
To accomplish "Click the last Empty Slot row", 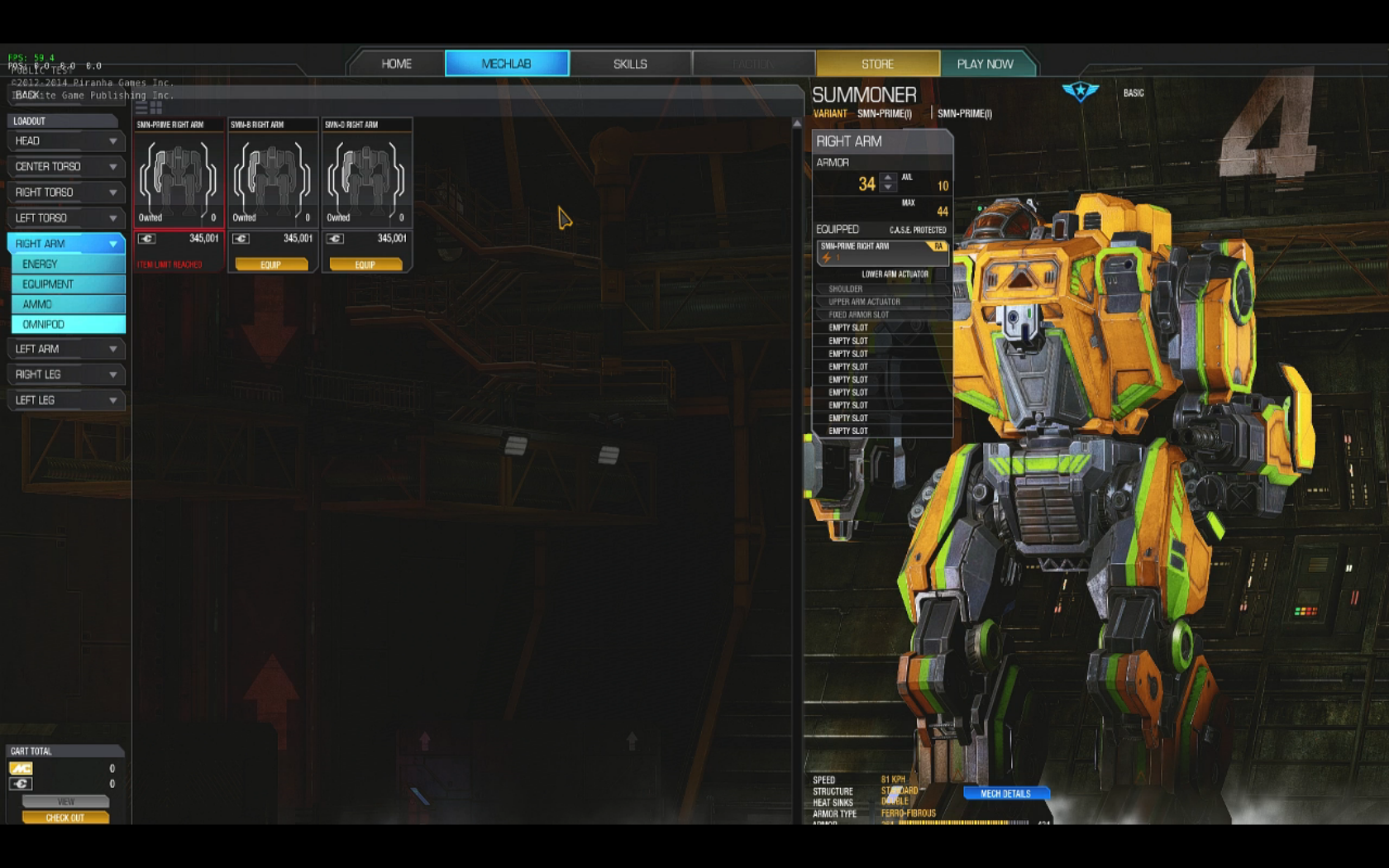I will click(881, 432).
